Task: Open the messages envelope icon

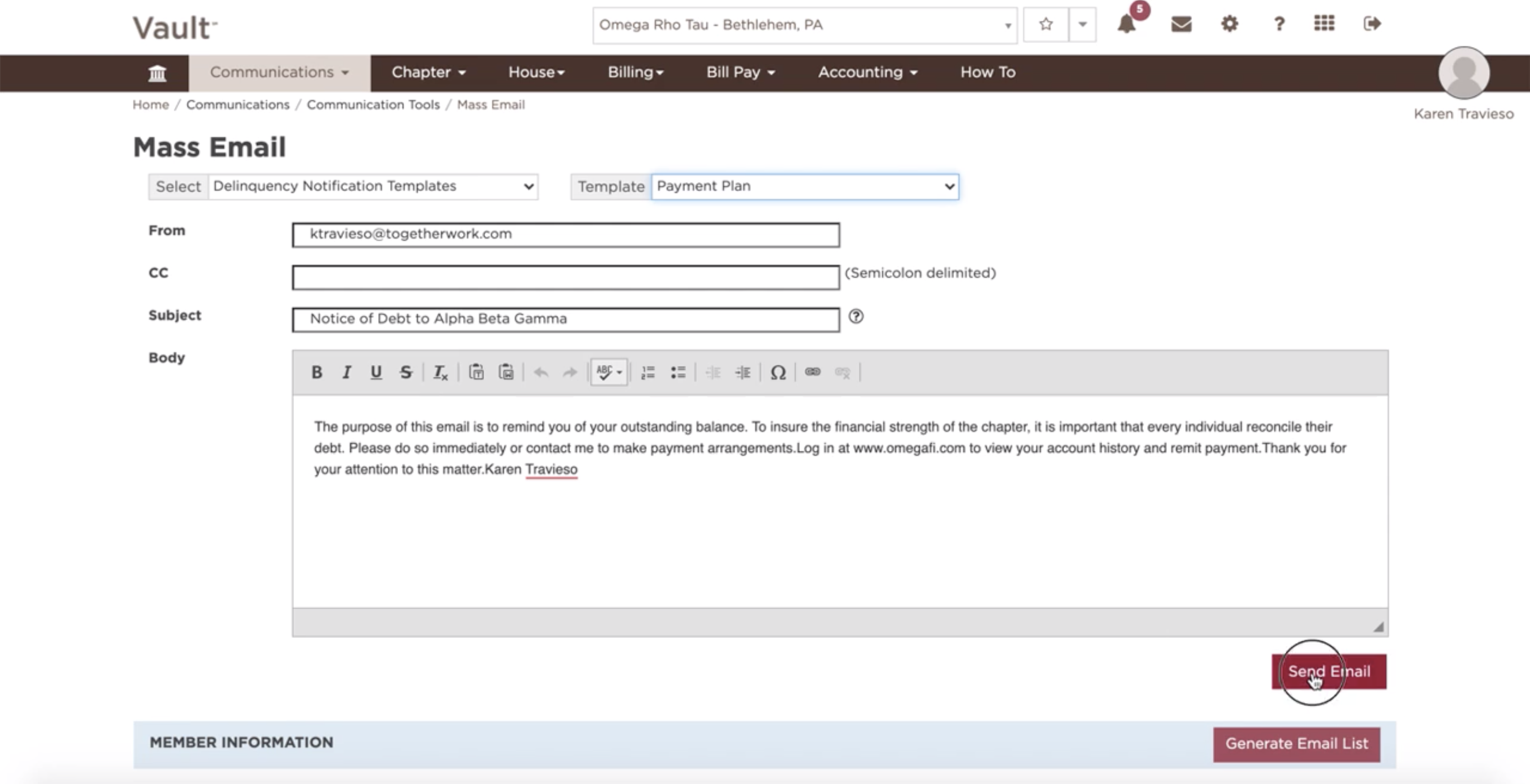Action: click(1181, 24)
